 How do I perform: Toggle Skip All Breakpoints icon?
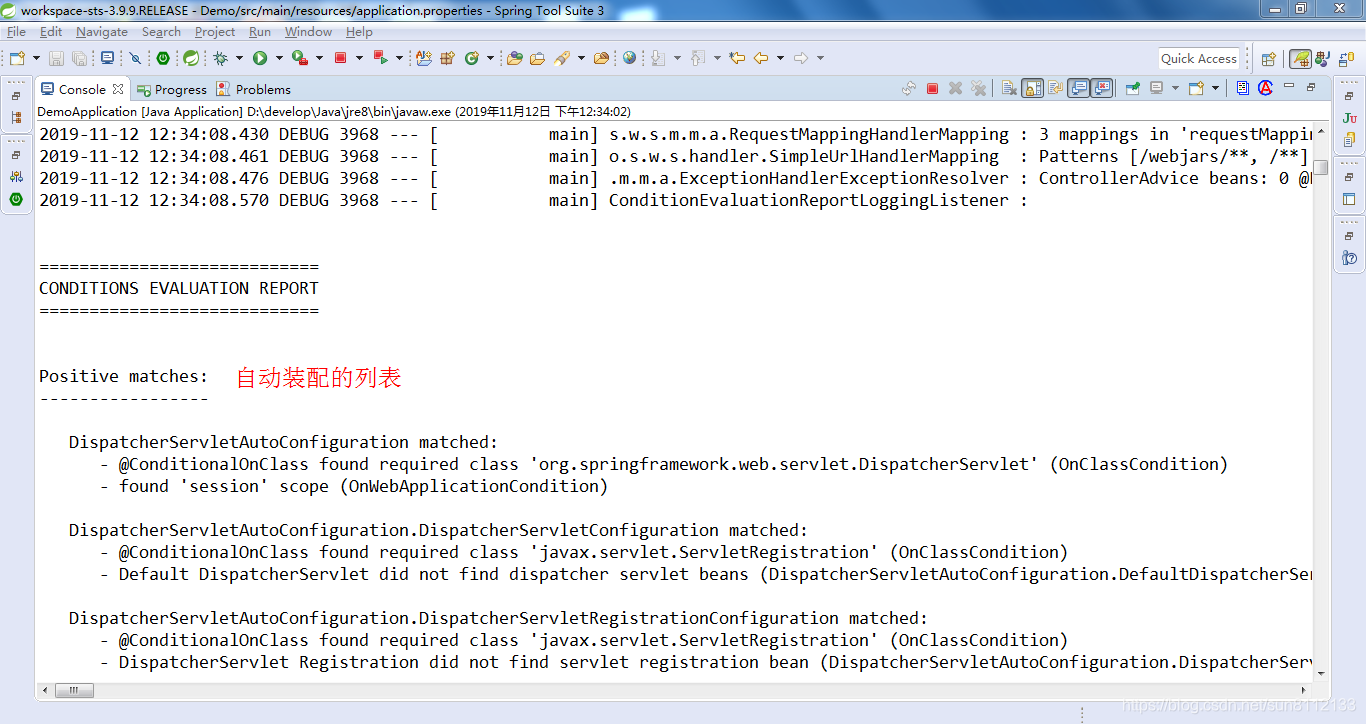coord(135,58)
